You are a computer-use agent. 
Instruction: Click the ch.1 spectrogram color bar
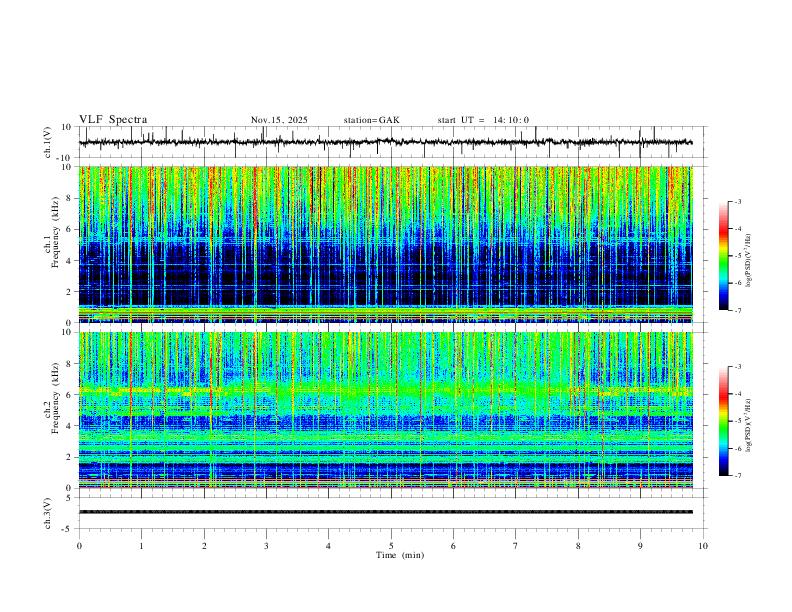(x=723, y=256)
